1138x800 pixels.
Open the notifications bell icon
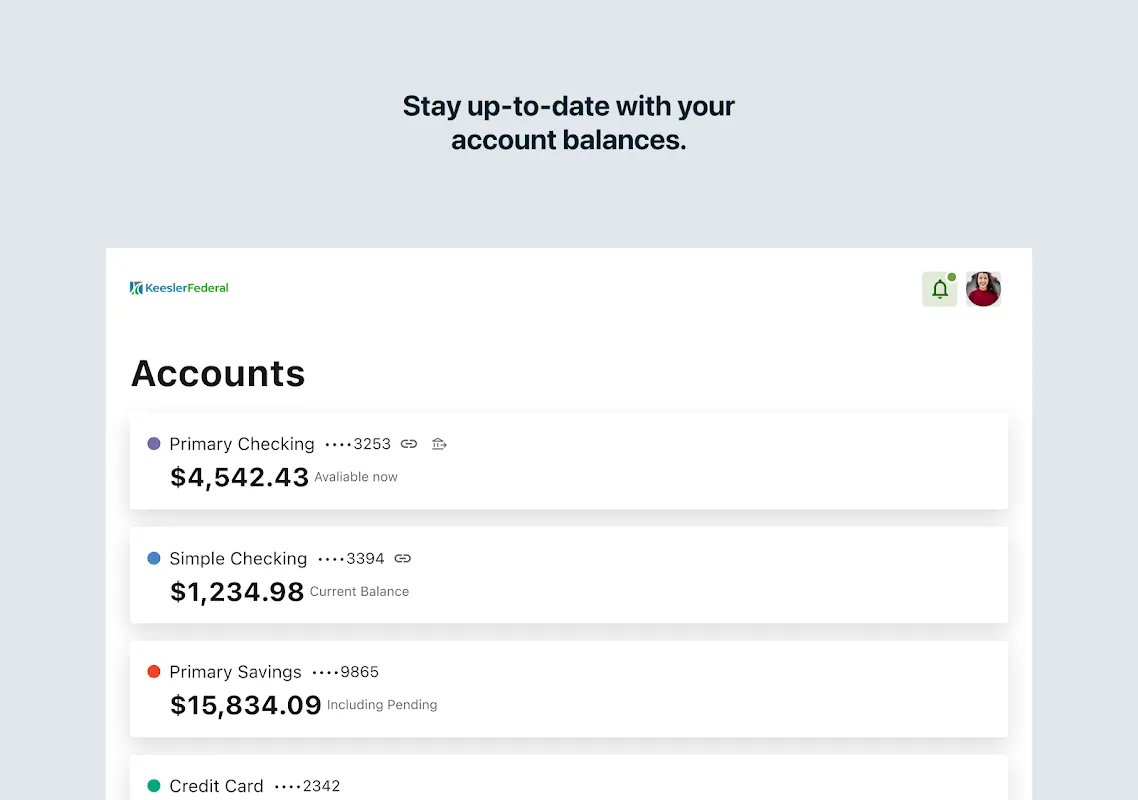tap(939, 290)
